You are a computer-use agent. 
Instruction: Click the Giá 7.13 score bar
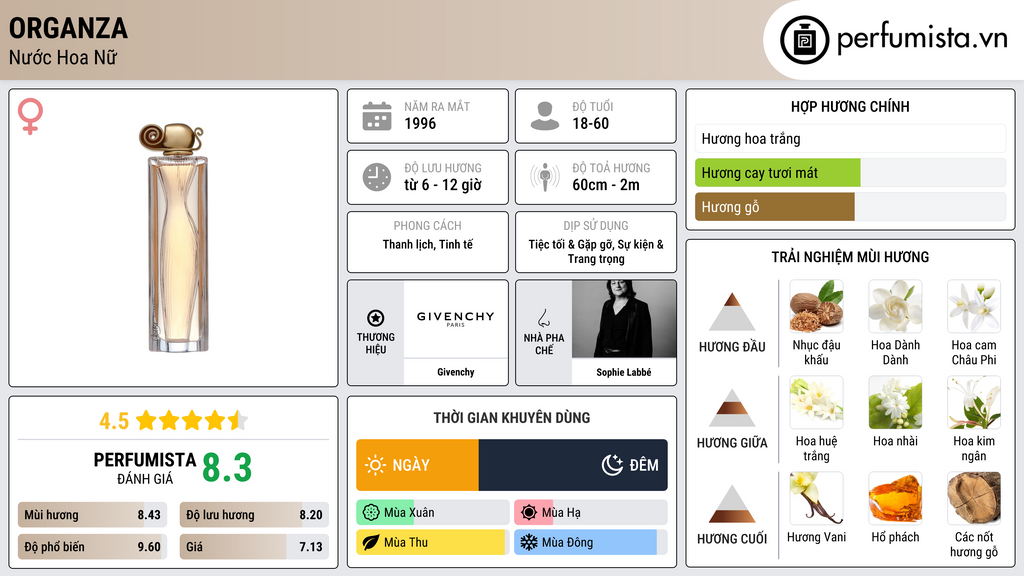pyautogui.click(x=254, y=547)
